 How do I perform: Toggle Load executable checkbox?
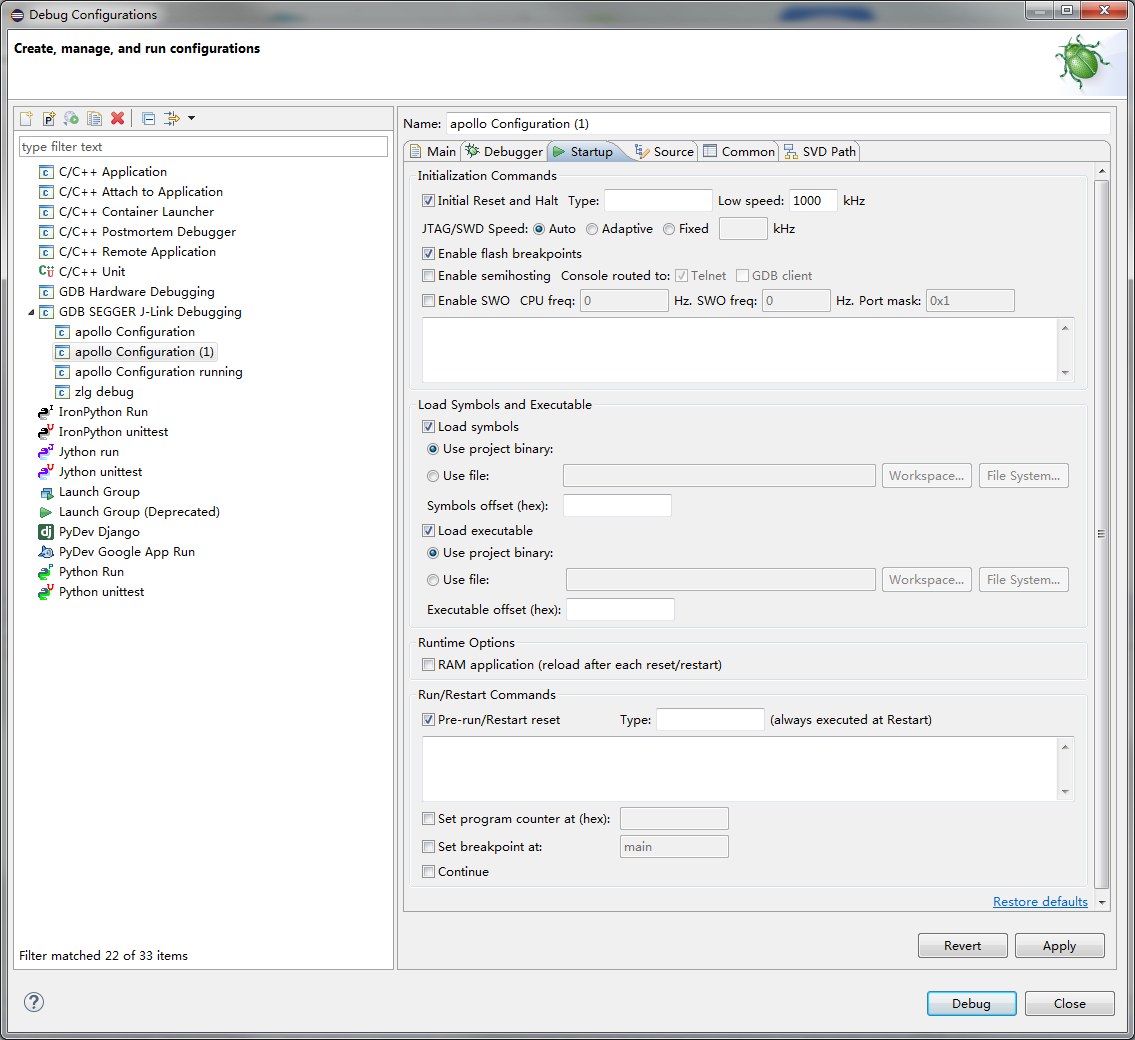(429, 531)
